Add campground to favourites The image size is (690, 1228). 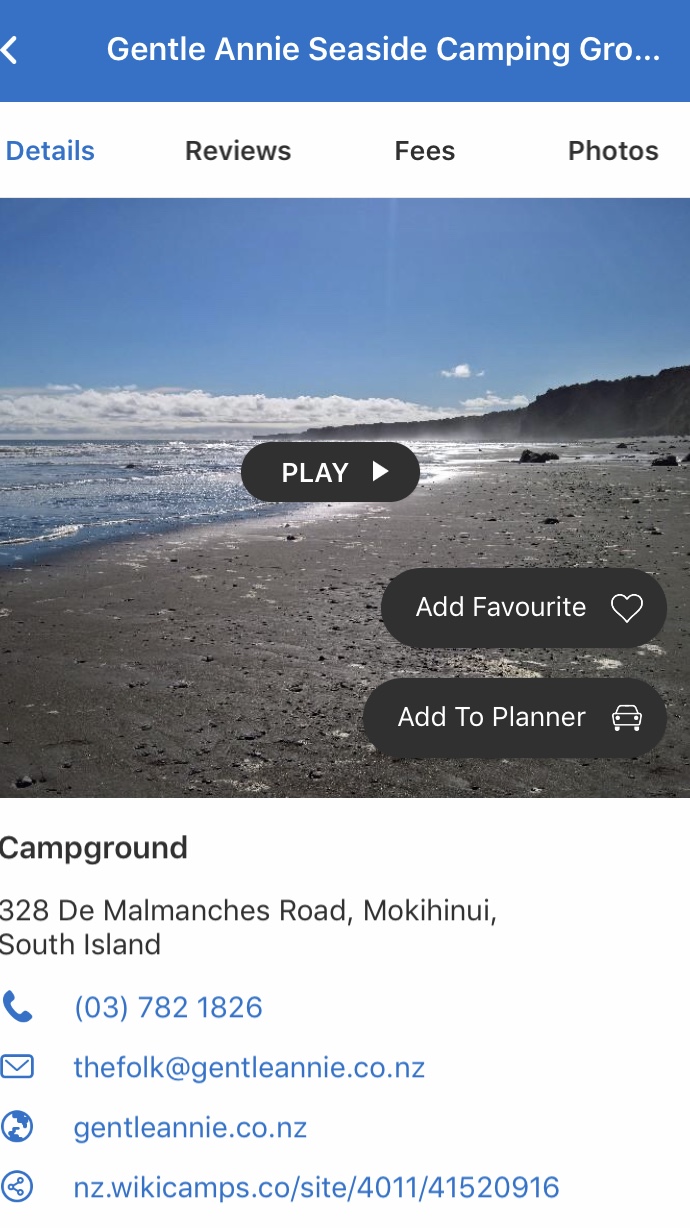[x=524, y=608]
